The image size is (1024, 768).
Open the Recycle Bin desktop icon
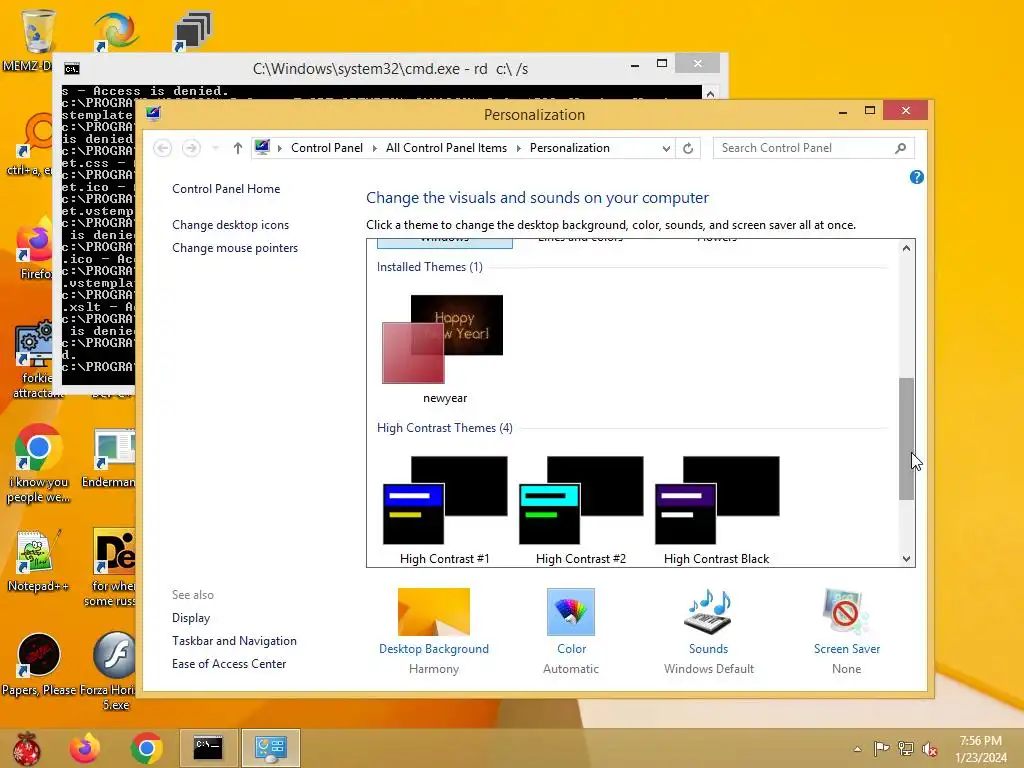(37, 31)
